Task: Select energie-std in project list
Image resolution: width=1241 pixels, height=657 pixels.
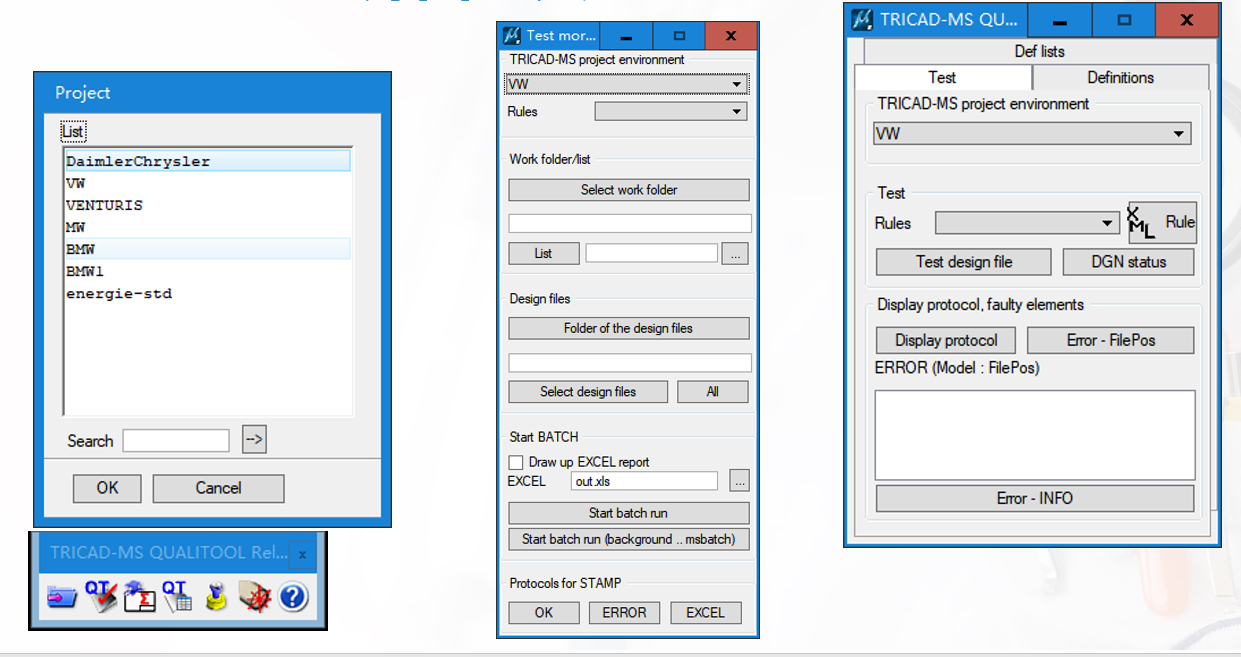Action: tap(207, 293)
